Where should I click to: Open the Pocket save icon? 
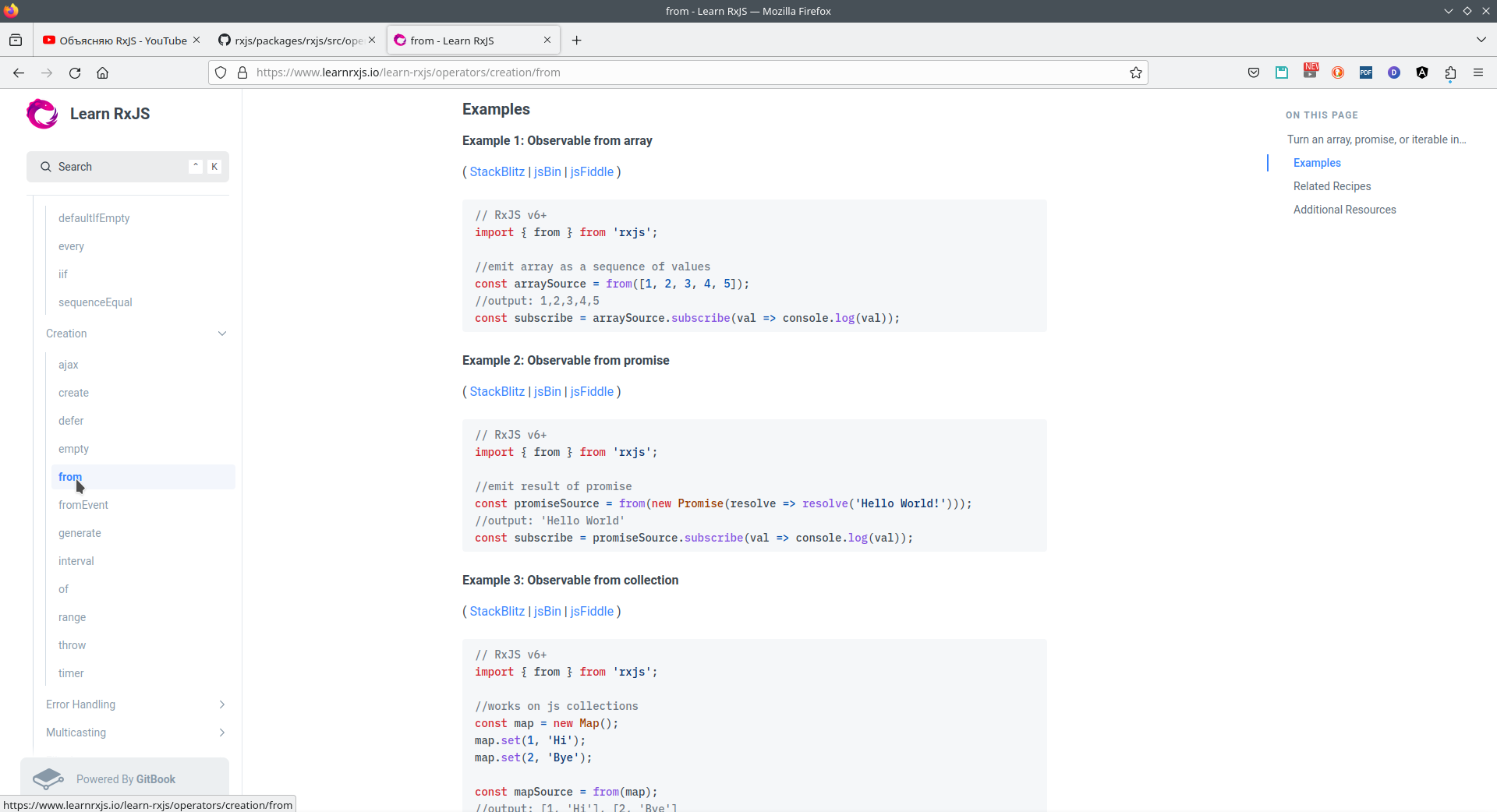[x=1254, y=72]
